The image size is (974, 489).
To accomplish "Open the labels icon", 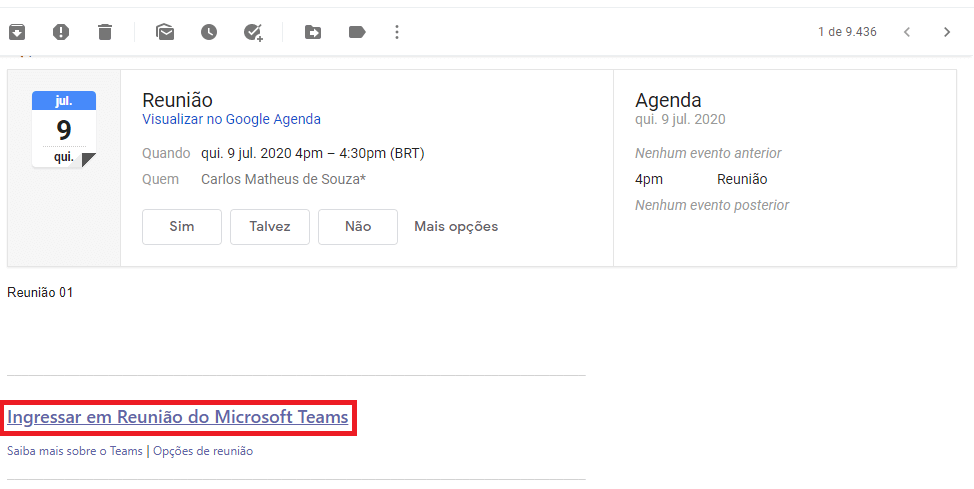I will pyautogui.click(x=357, y=32).
